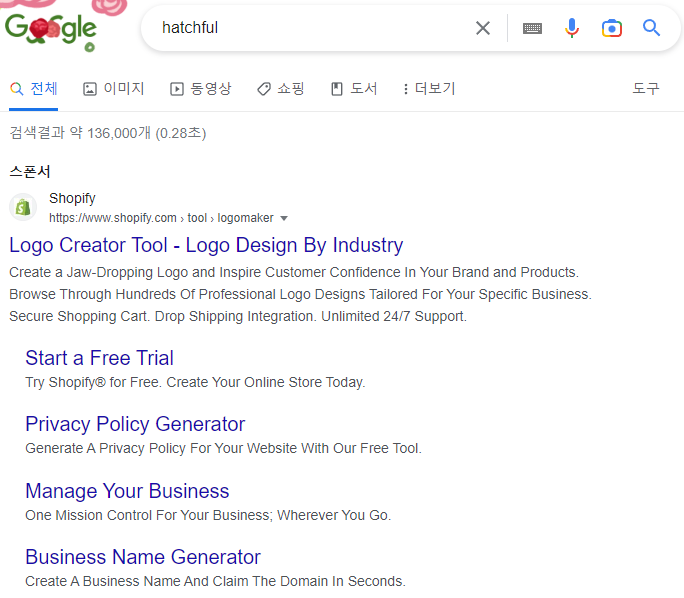This screenshot has width=684, height=598.
Task: Click 'Generate A Privacy Policy' description text
Action: [x=223, y=448]
